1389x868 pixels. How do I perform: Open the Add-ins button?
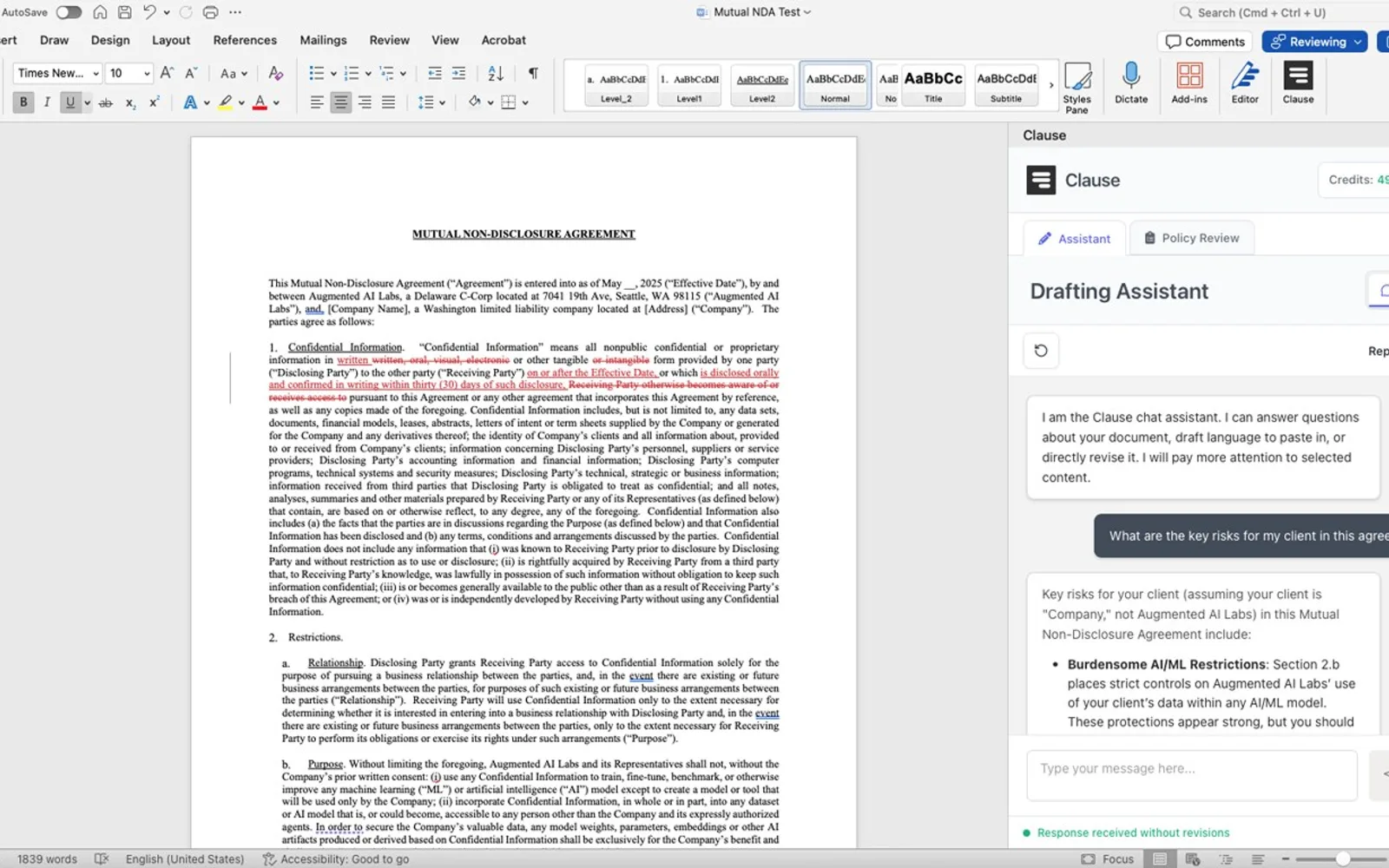(1189, 83)
